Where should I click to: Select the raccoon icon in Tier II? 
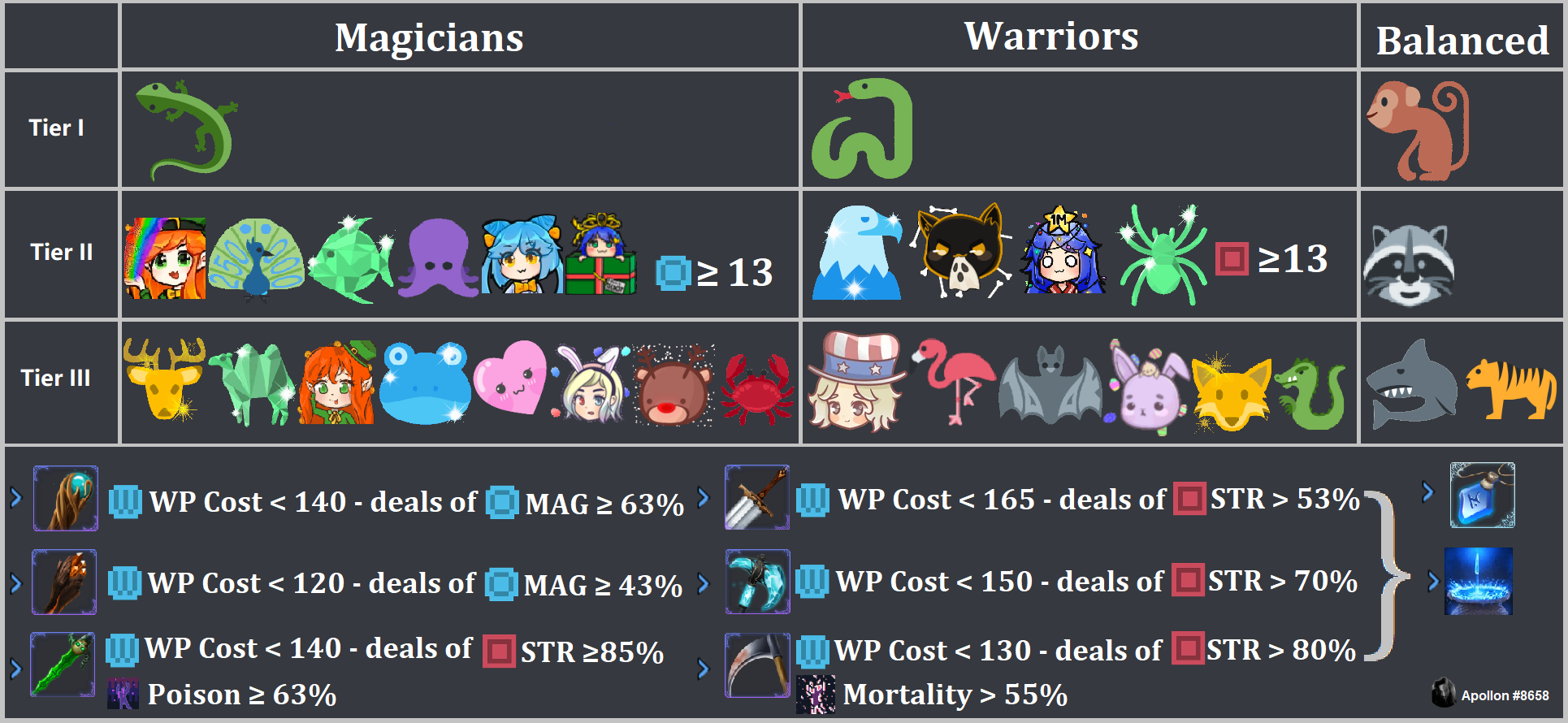(x=1410, y=264)
